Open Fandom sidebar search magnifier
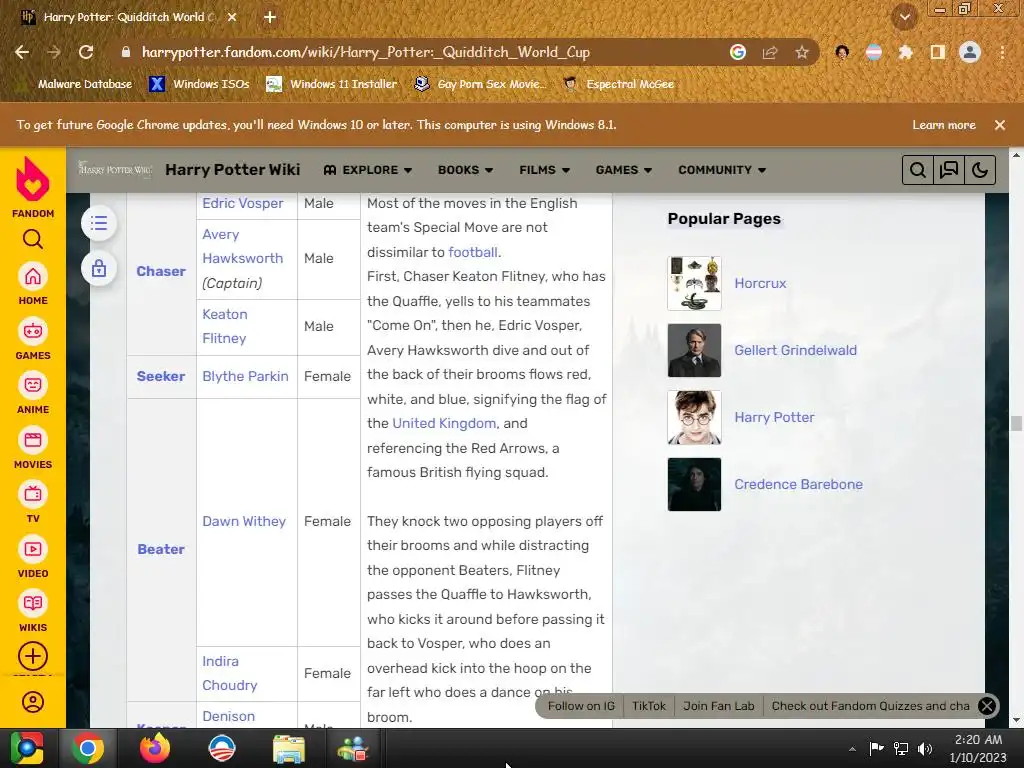Screen dimensions: 1024x768 [x=33, y=239]
